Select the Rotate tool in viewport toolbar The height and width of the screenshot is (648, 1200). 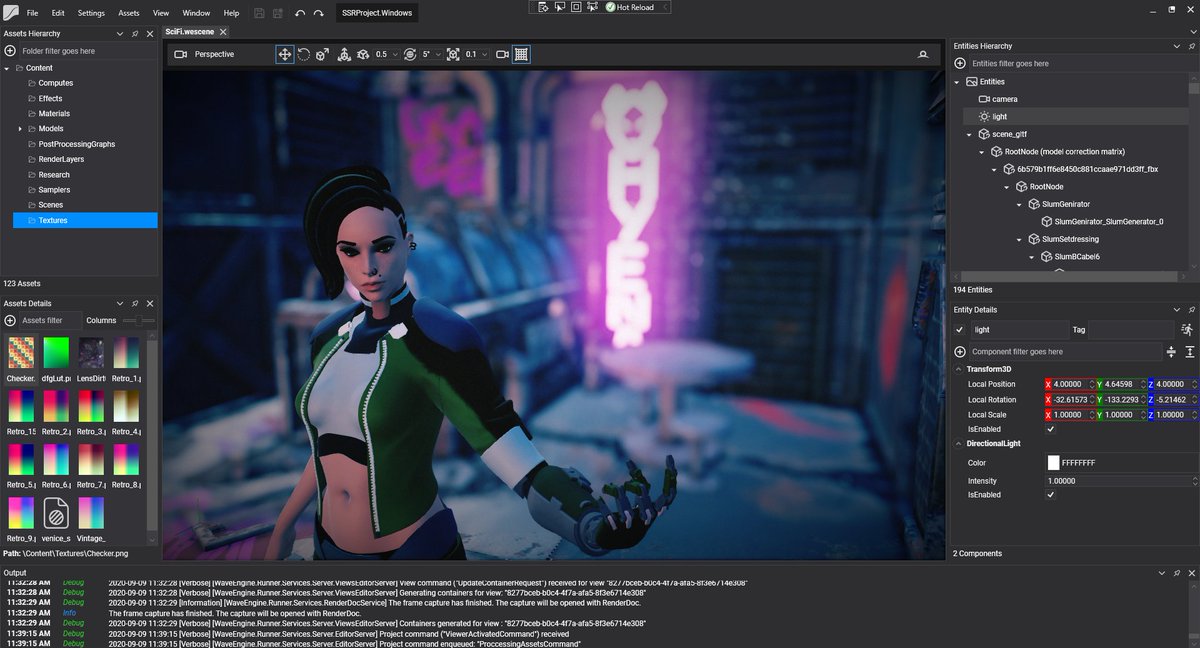coord(304,55)
